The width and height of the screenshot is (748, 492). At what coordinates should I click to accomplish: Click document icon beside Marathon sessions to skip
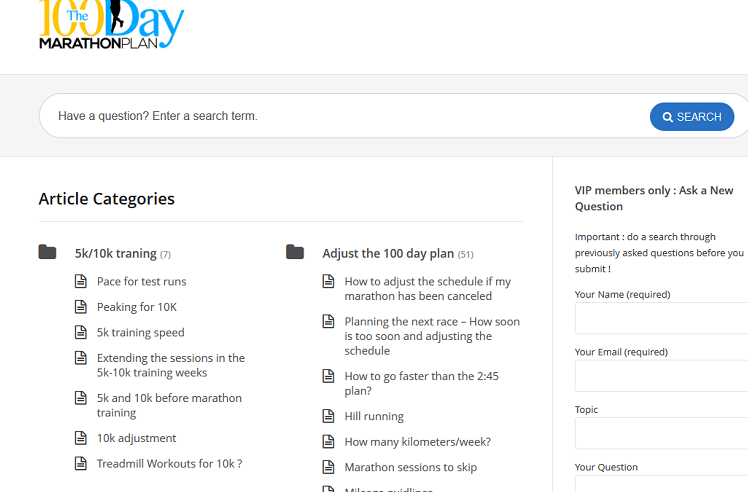coord(328,467)
